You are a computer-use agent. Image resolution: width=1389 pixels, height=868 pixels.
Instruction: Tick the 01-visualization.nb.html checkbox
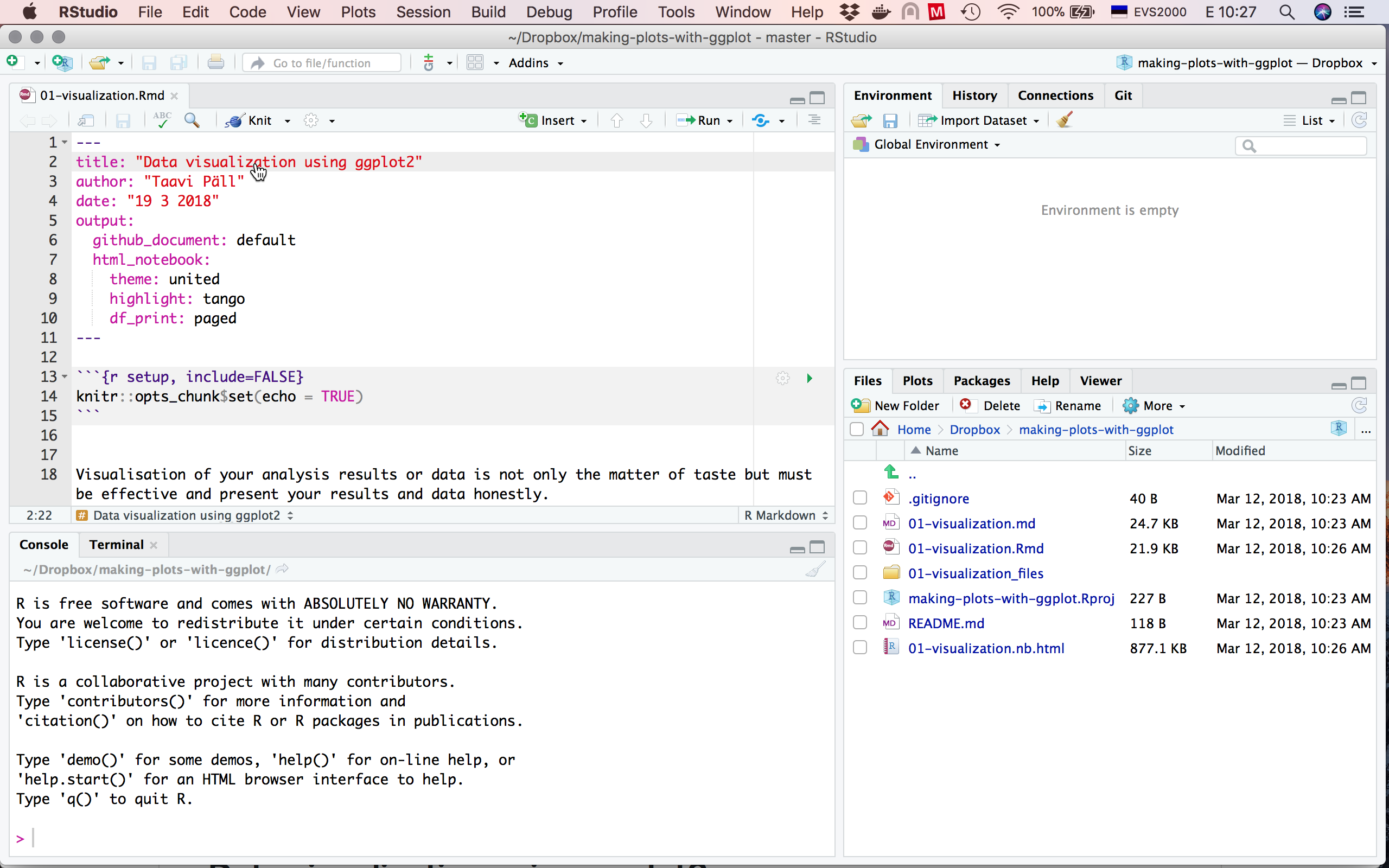pos(860,648)
